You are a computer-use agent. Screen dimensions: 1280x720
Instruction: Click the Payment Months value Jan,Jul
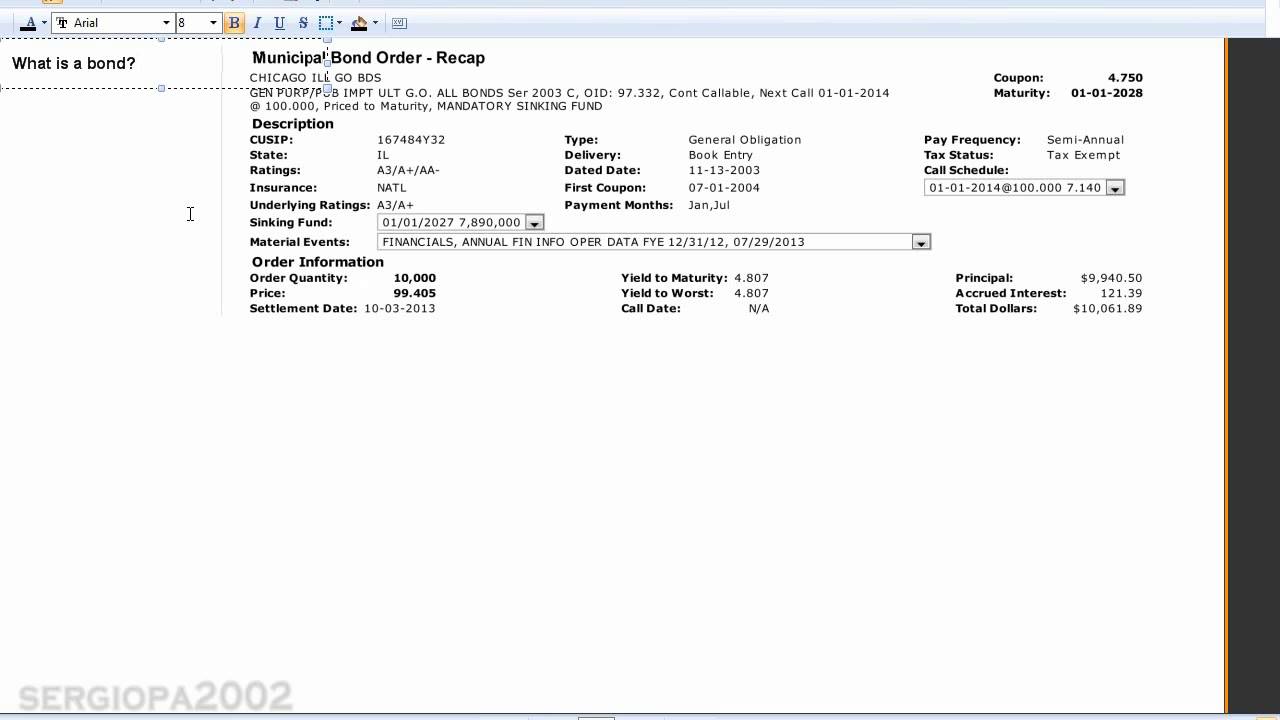click(x=709, y=205)
